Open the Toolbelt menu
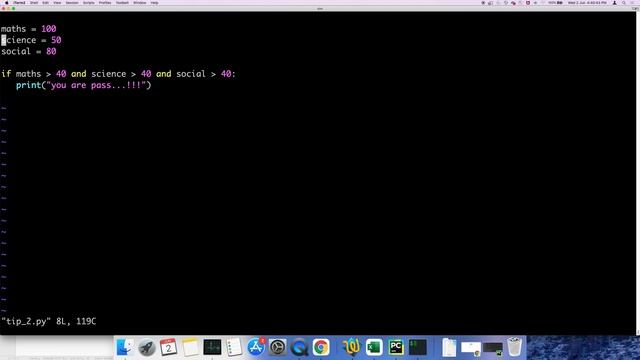The width and height of the screenshot is (640, 360). pos(122,3)
